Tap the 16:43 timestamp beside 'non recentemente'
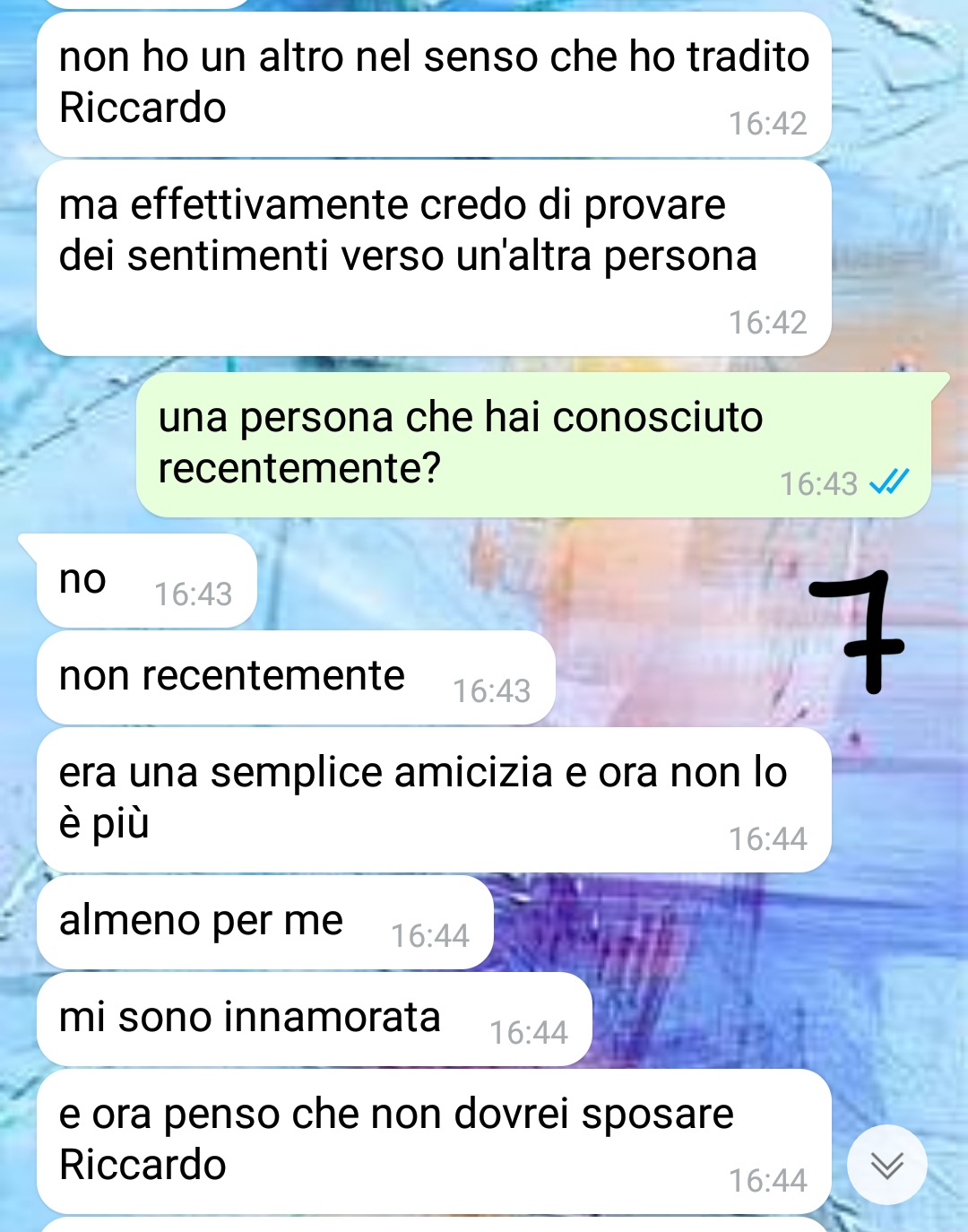The height and width of the screenshot is (1232, 968). click(x=491, y=690)
